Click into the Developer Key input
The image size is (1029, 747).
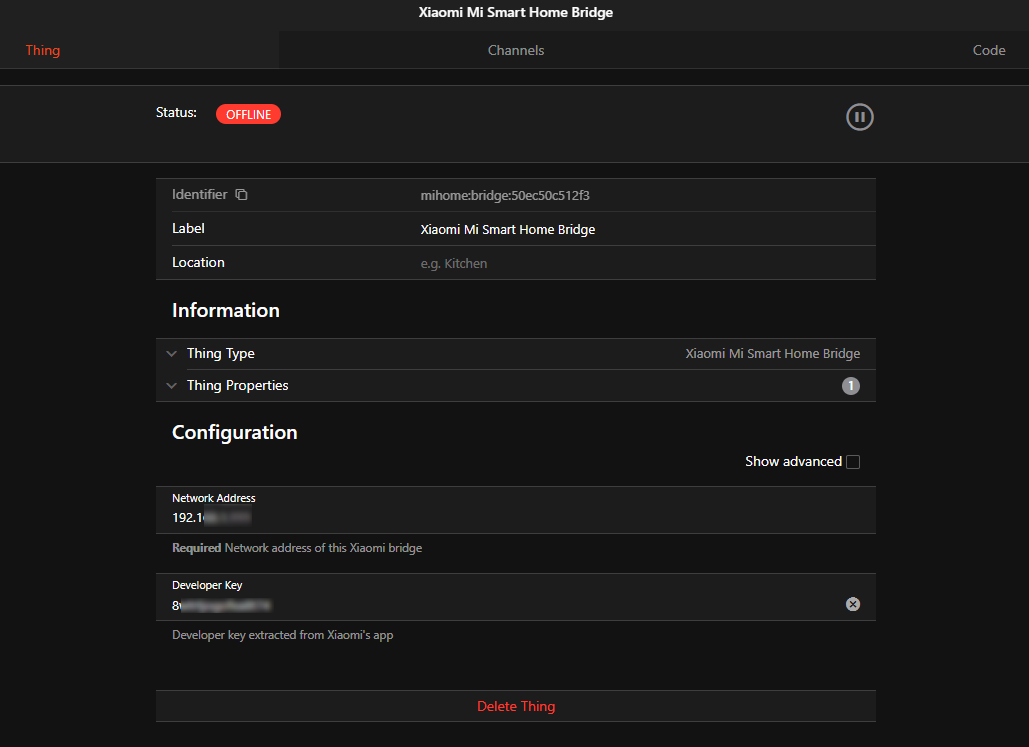tap(500, 605)
